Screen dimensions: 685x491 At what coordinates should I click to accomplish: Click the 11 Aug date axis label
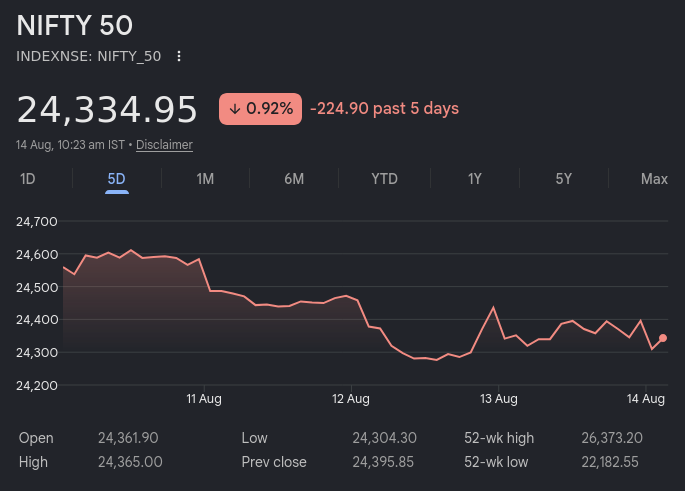(x=204, y=399)
